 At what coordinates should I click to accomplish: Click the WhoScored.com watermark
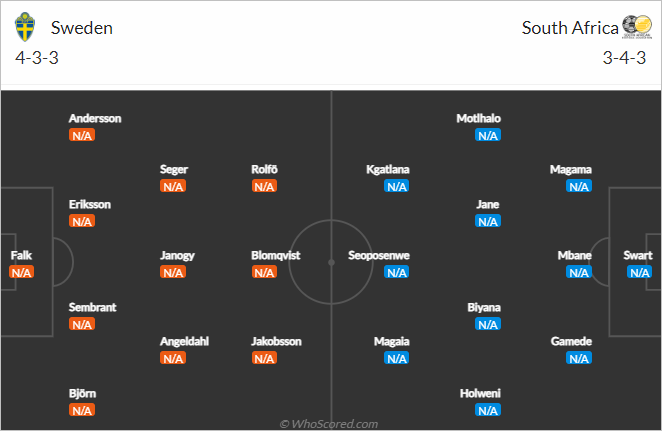(x=329, y=424)
